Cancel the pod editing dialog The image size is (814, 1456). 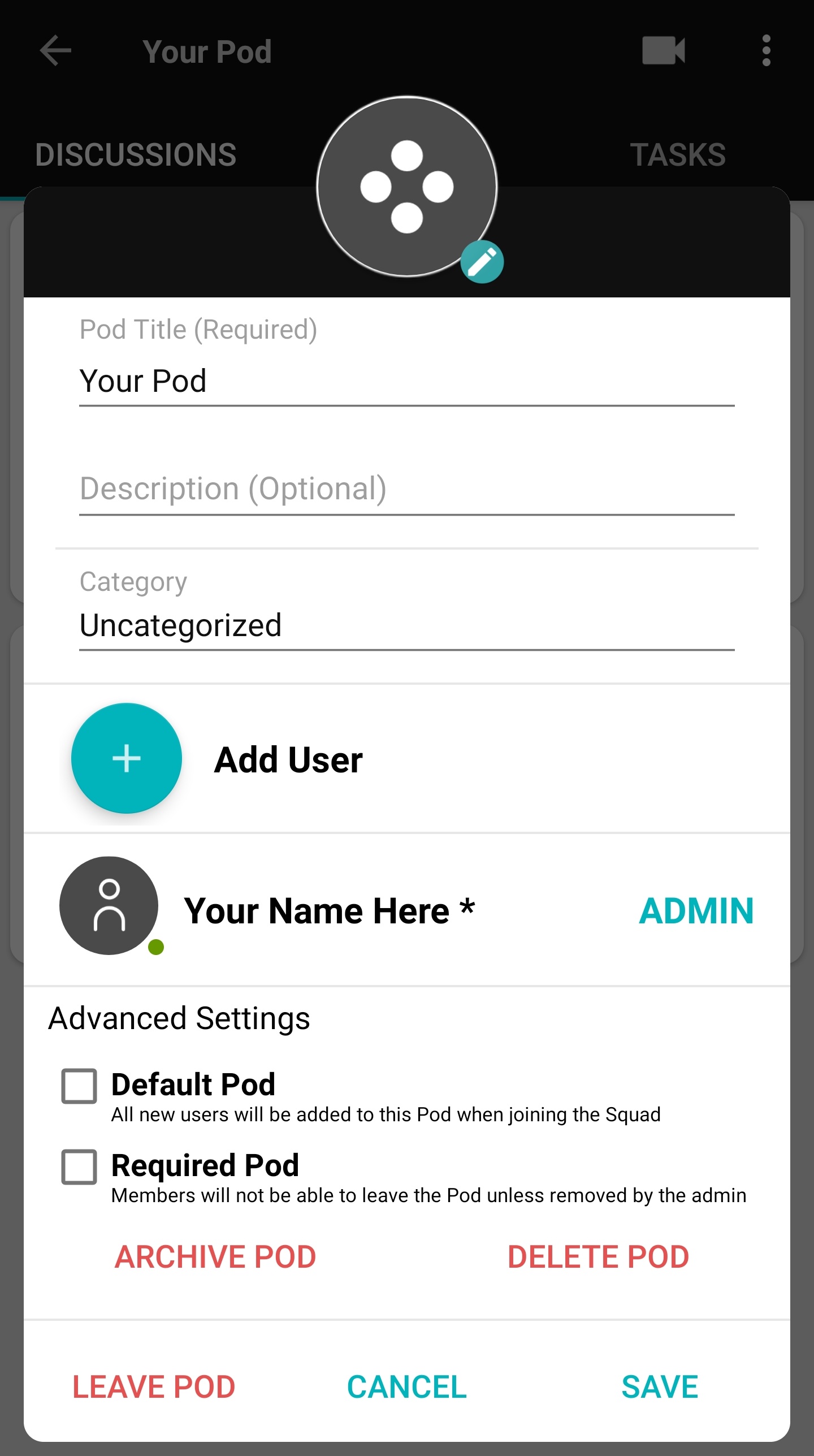pos(406,1386)
